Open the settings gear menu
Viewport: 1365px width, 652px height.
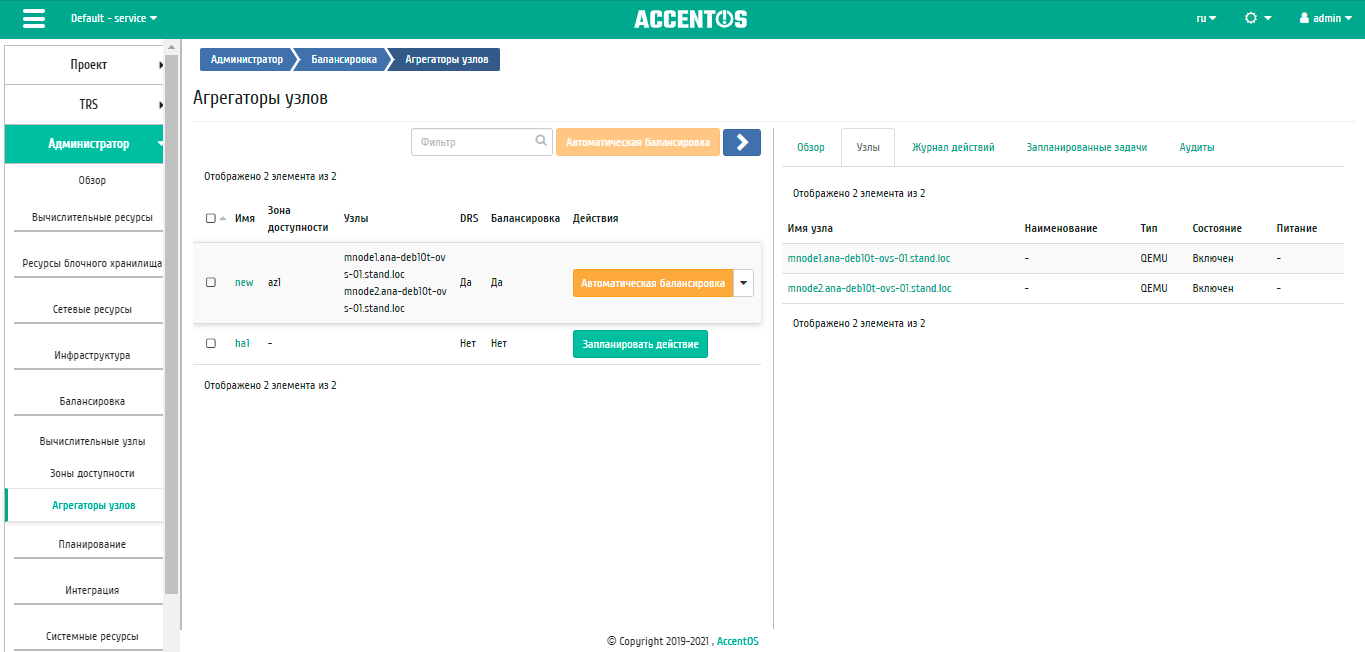pos(1258,18)
